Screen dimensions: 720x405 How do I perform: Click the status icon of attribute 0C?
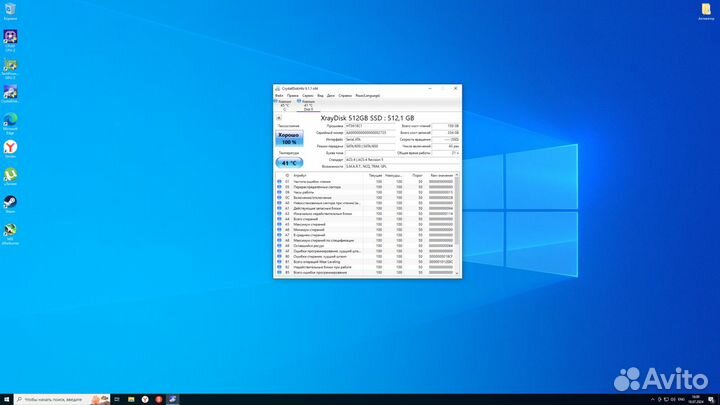(279, 197)
